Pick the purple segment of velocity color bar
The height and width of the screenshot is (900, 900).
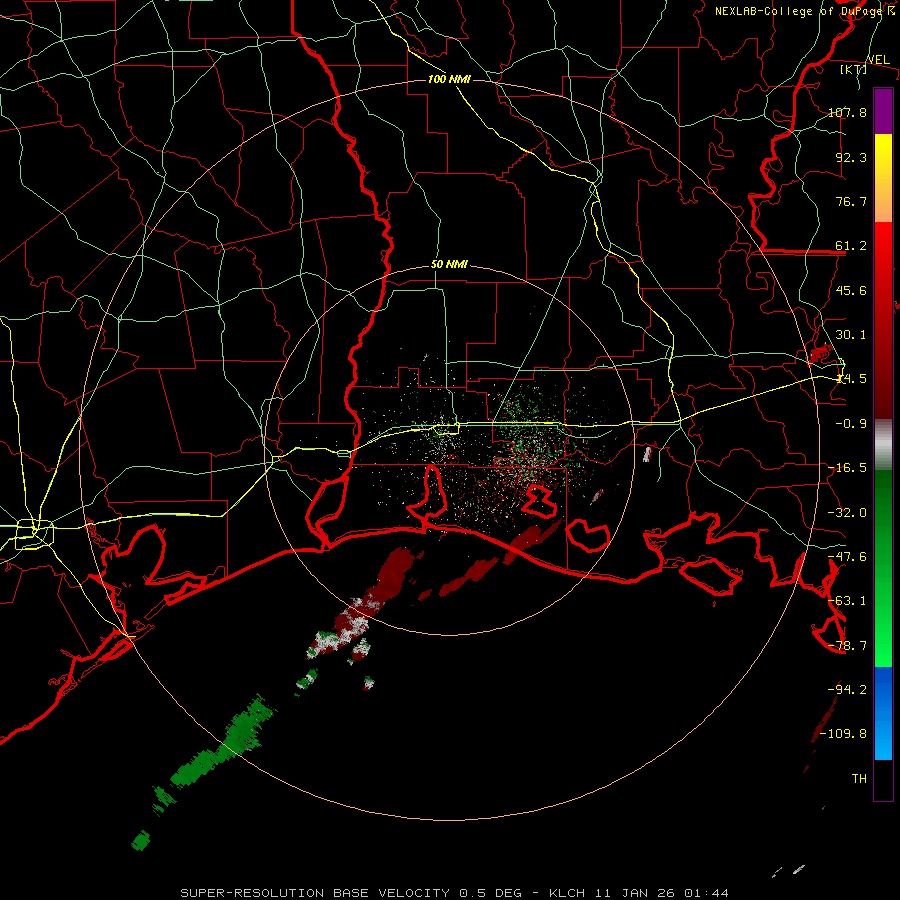[x=883, y=111]
